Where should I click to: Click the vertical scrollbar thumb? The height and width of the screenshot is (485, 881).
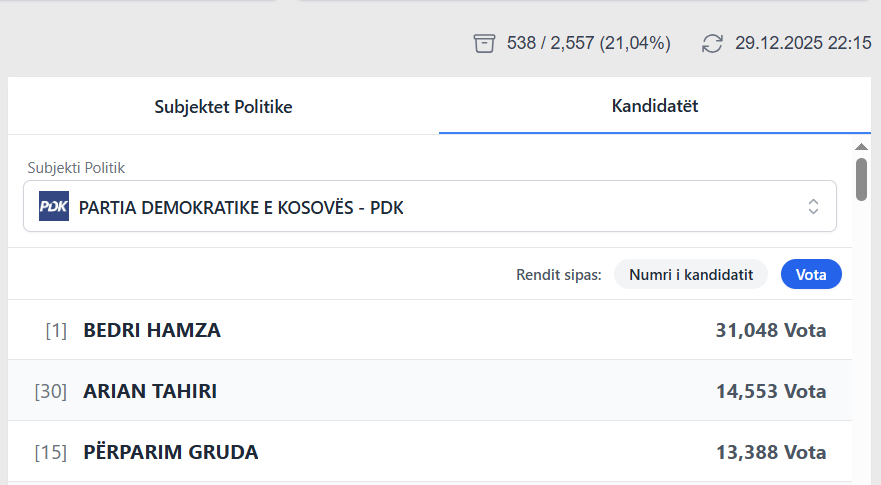pyautogui.click(x=861, y=180)
